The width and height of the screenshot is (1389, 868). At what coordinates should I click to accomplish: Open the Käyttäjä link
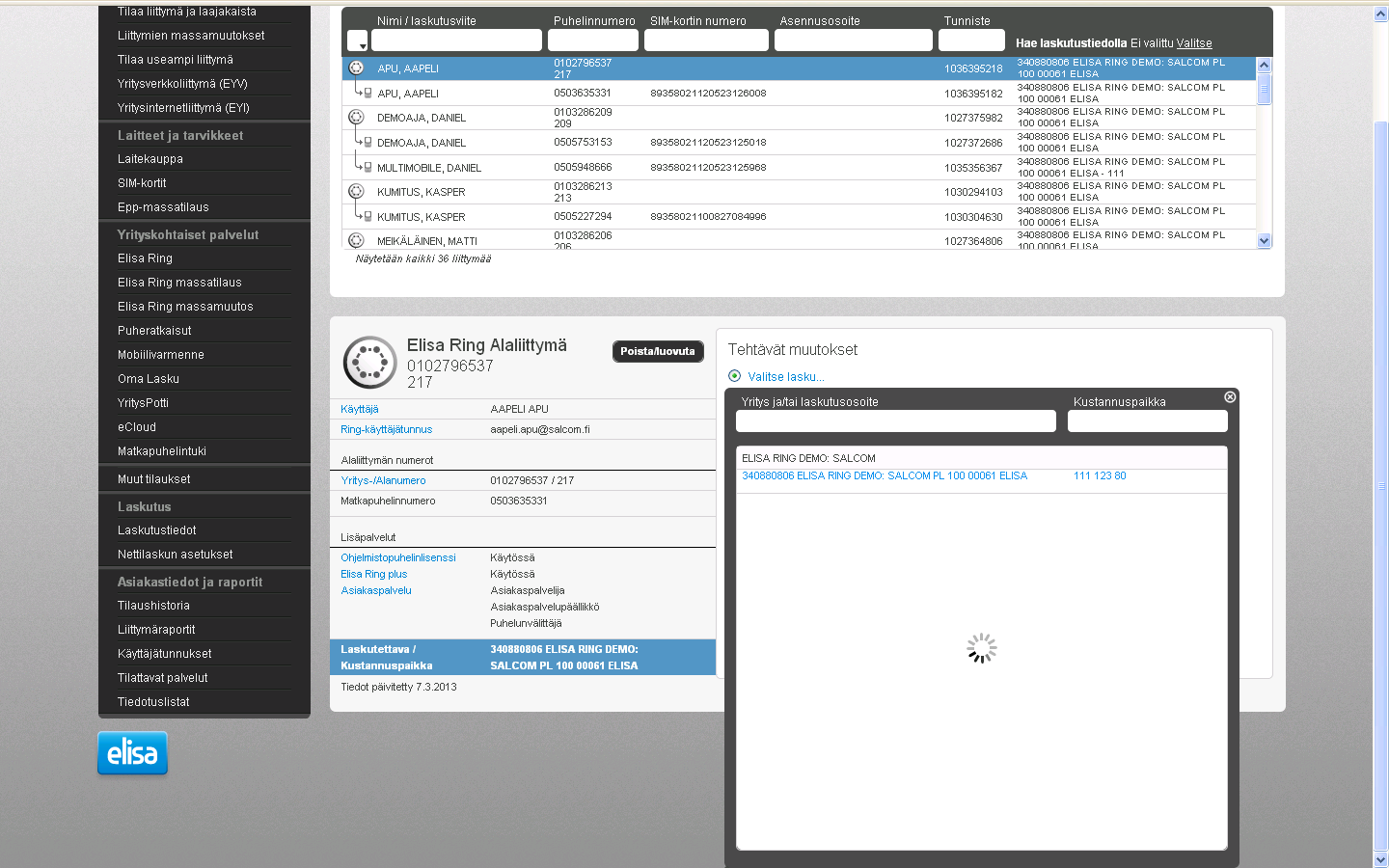[x=360, y=409]
